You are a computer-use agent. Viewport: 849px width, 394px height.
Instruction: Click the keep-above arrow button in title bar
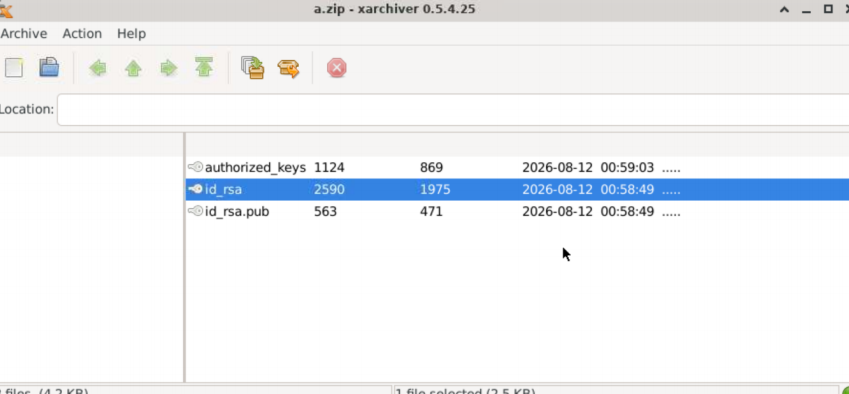click(x=784, y=9)
